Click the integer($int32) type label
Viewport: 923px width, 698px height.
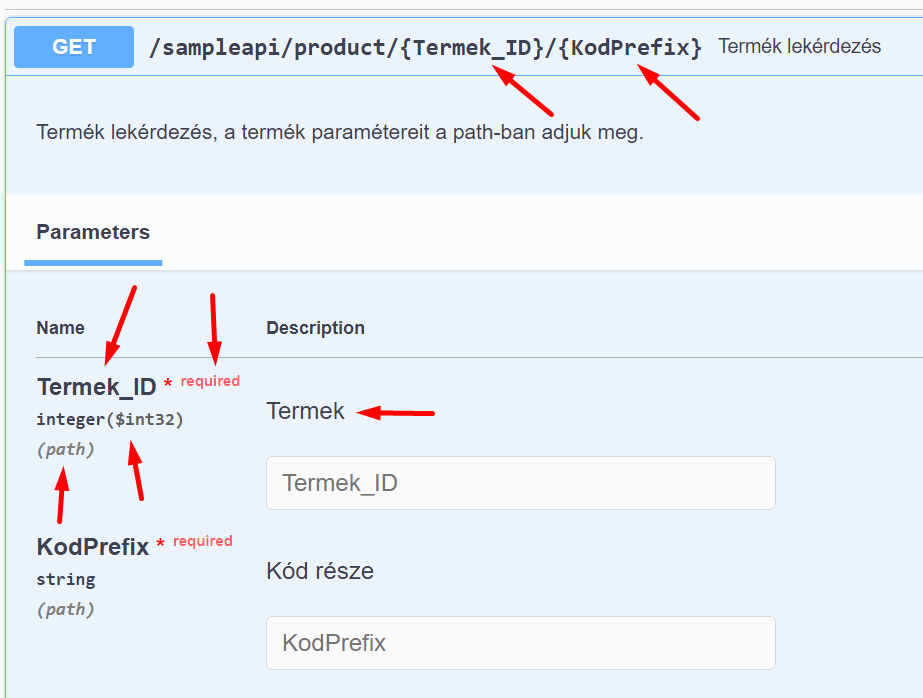click(x=110, y=419)
